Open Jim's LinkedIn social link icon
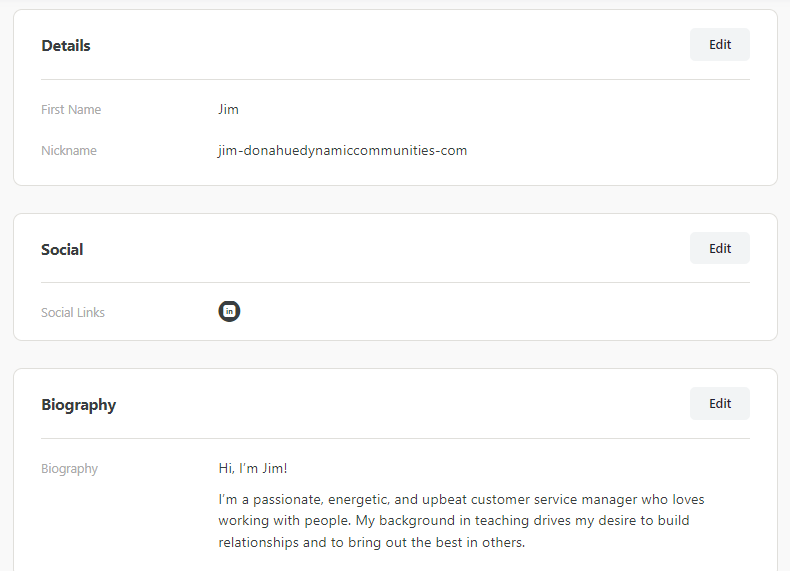Viewport: 790px width, 571px height. pyautogui.click(x=229, y=311)
